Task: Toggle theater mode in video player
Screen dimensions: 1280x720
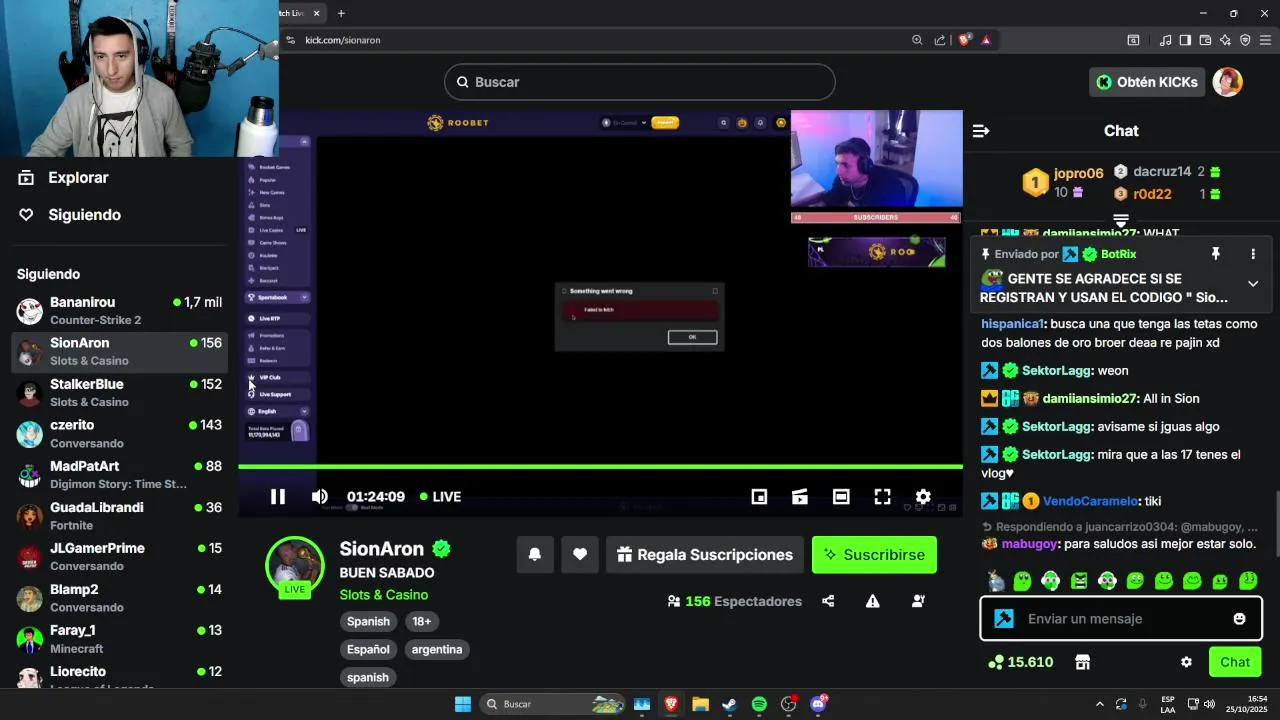Action: click(x=841, y=497)
